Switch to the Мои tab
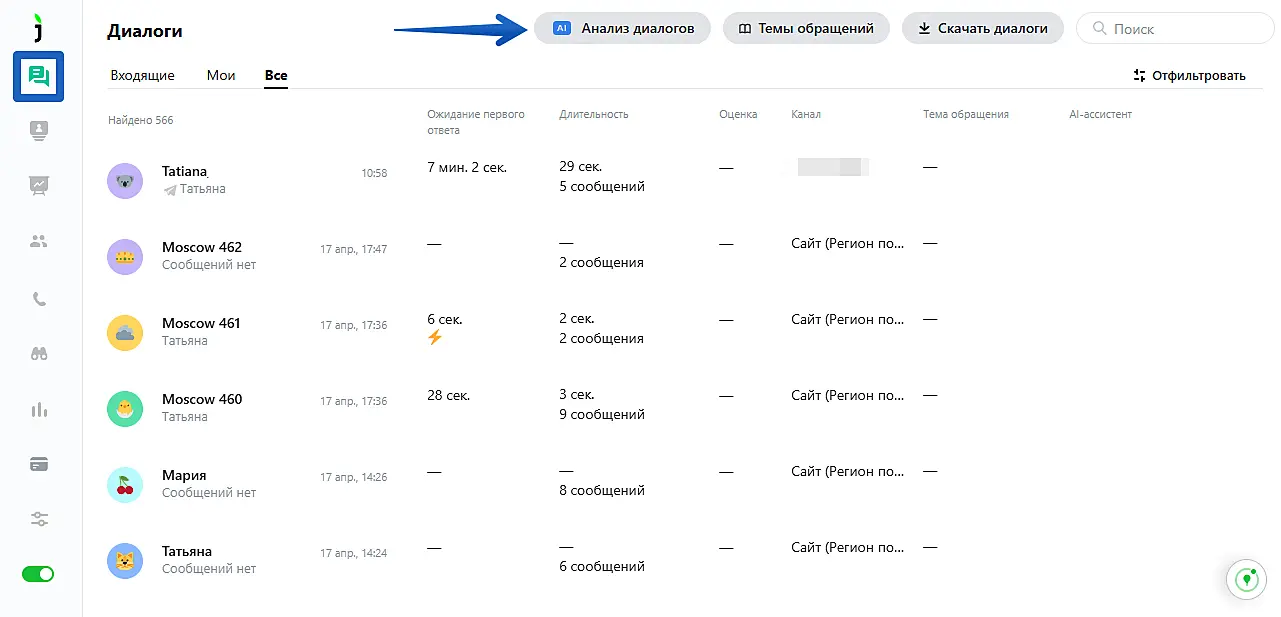 tap(221, 76)
